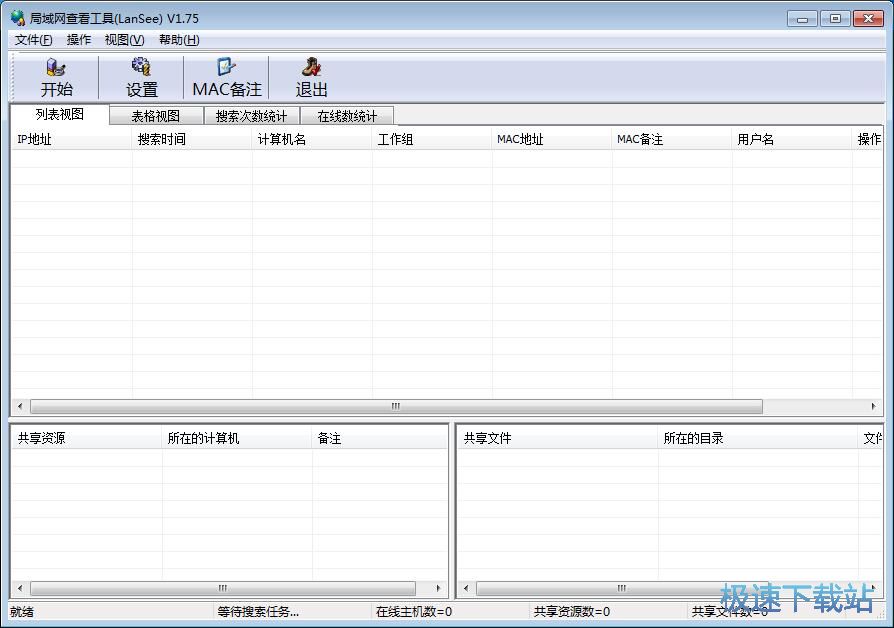
Task: Click the 操作 column header in main list
Action: 868,139
